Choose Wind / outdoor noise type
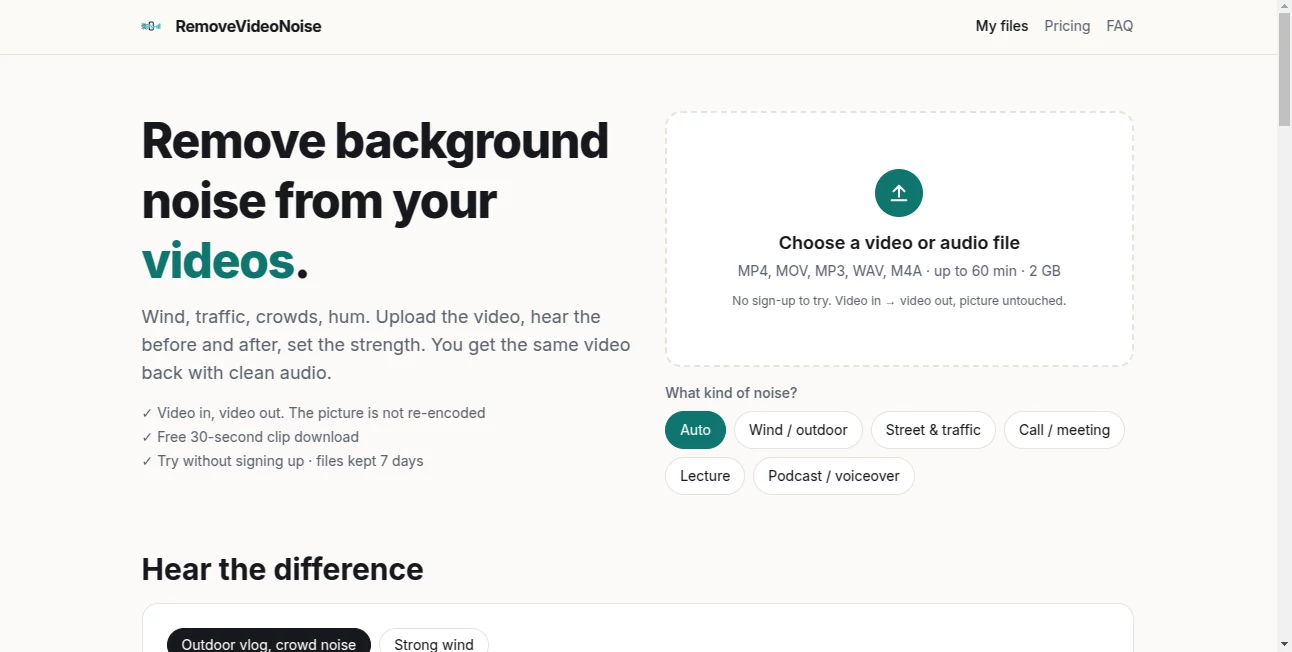The image size is (1292, 652). [x=798, y=430]
